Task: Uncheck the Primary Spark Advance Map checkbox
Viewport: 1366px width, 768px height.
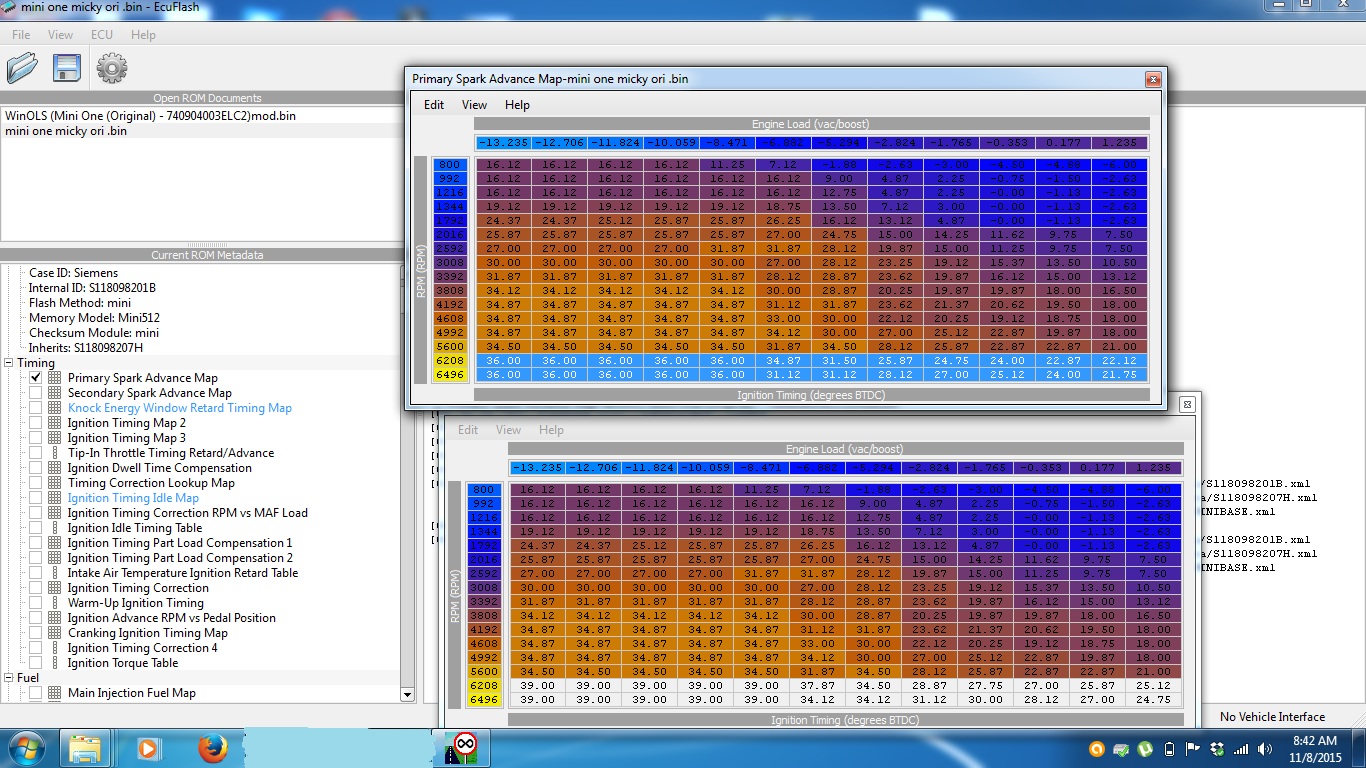Action: (x=36, y=378)
